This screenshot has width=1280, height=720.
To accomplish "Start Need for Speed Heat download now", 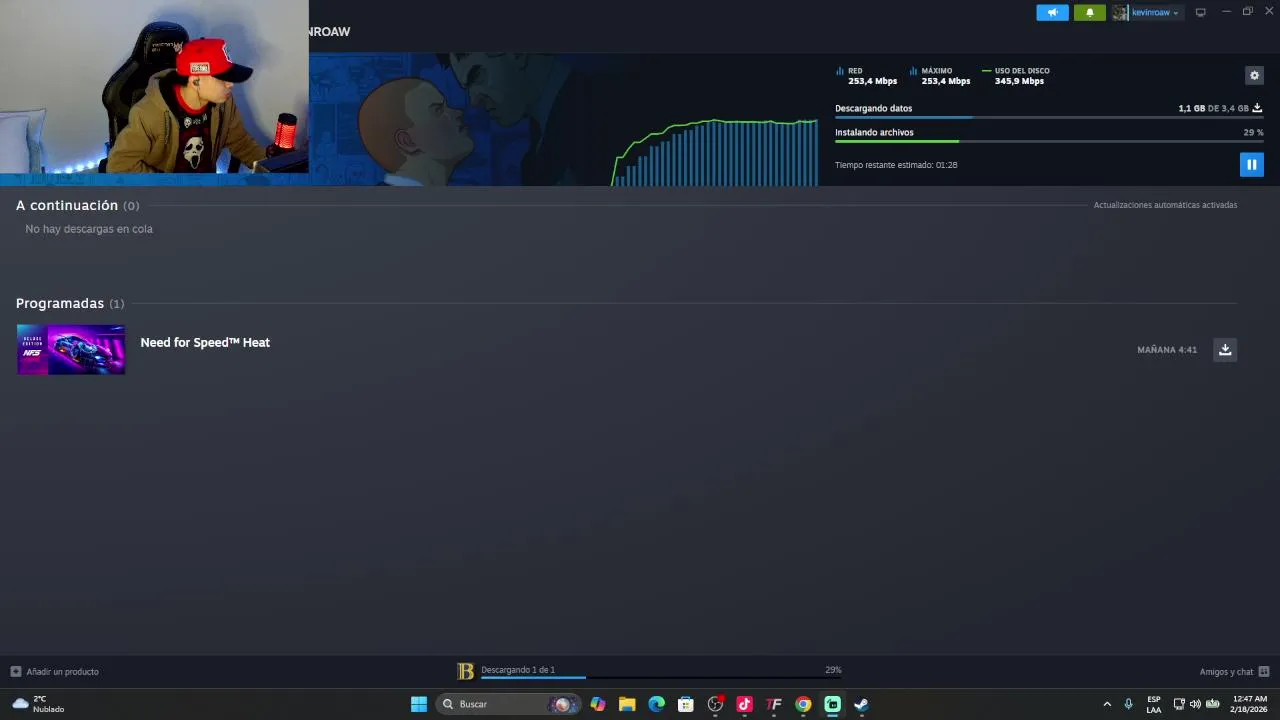I will click(x=1225, y=349).
